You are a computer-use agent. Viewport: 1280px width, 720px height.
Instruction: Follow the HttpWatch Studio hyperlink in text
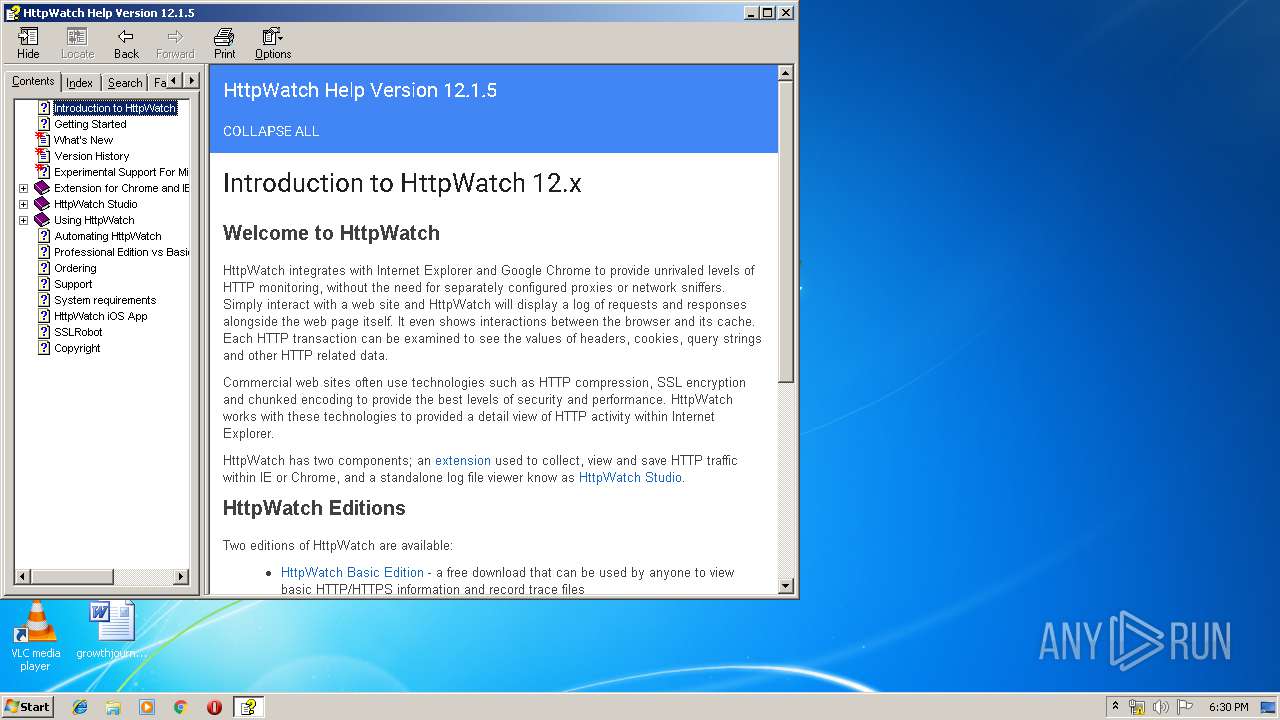[630, 478]
